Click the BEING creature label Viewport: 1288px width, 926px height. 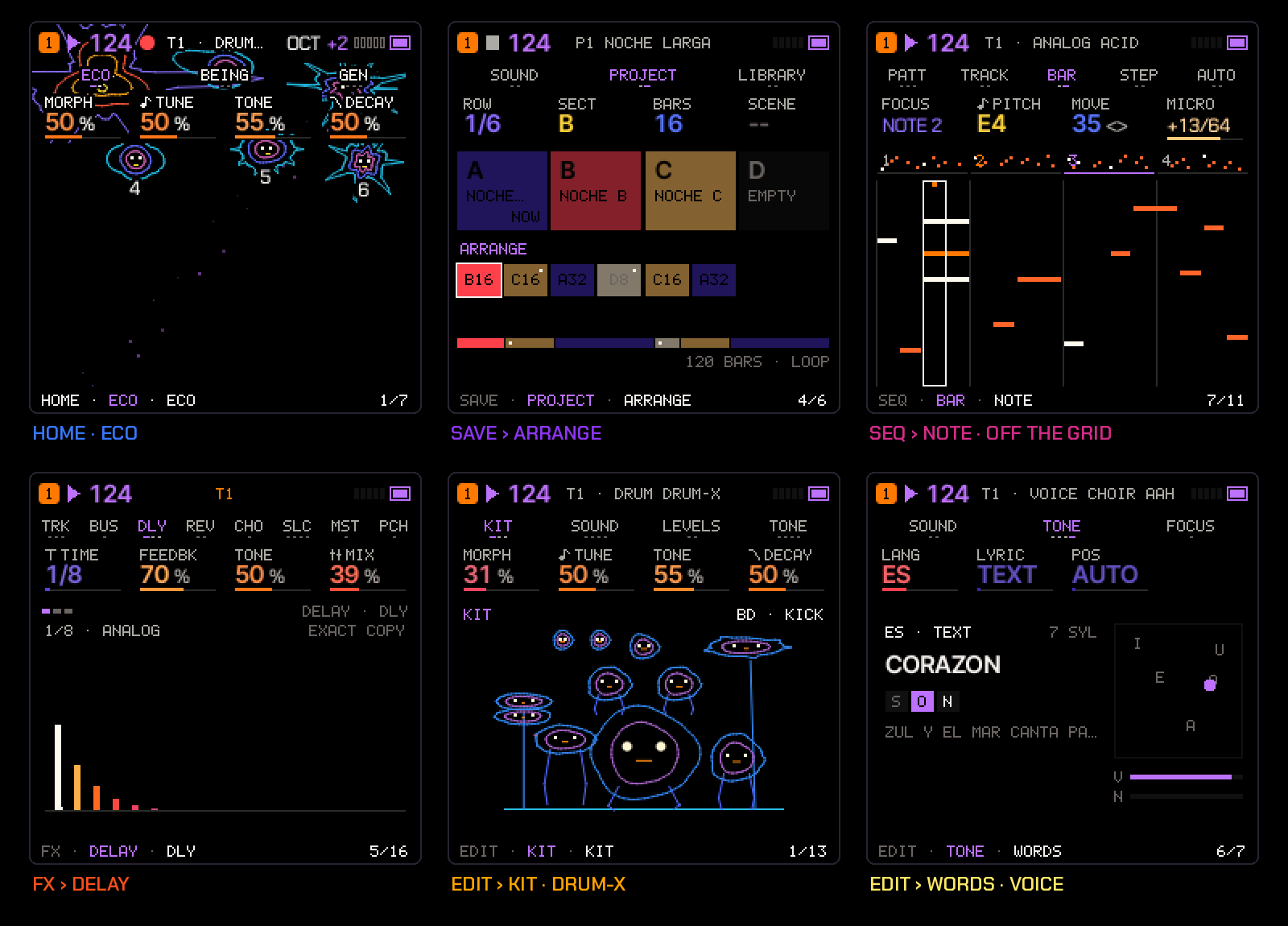click(225, 75)
